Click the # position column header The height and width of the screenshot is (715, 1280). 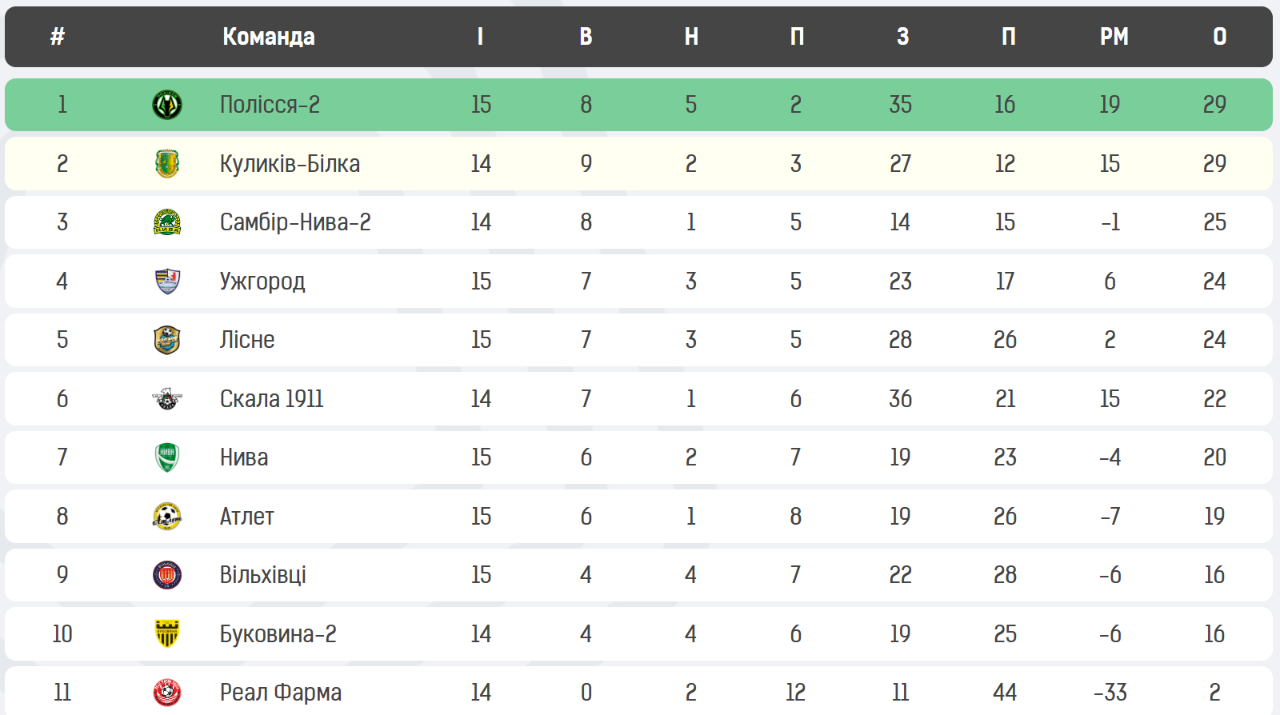(x=58, y=37)
